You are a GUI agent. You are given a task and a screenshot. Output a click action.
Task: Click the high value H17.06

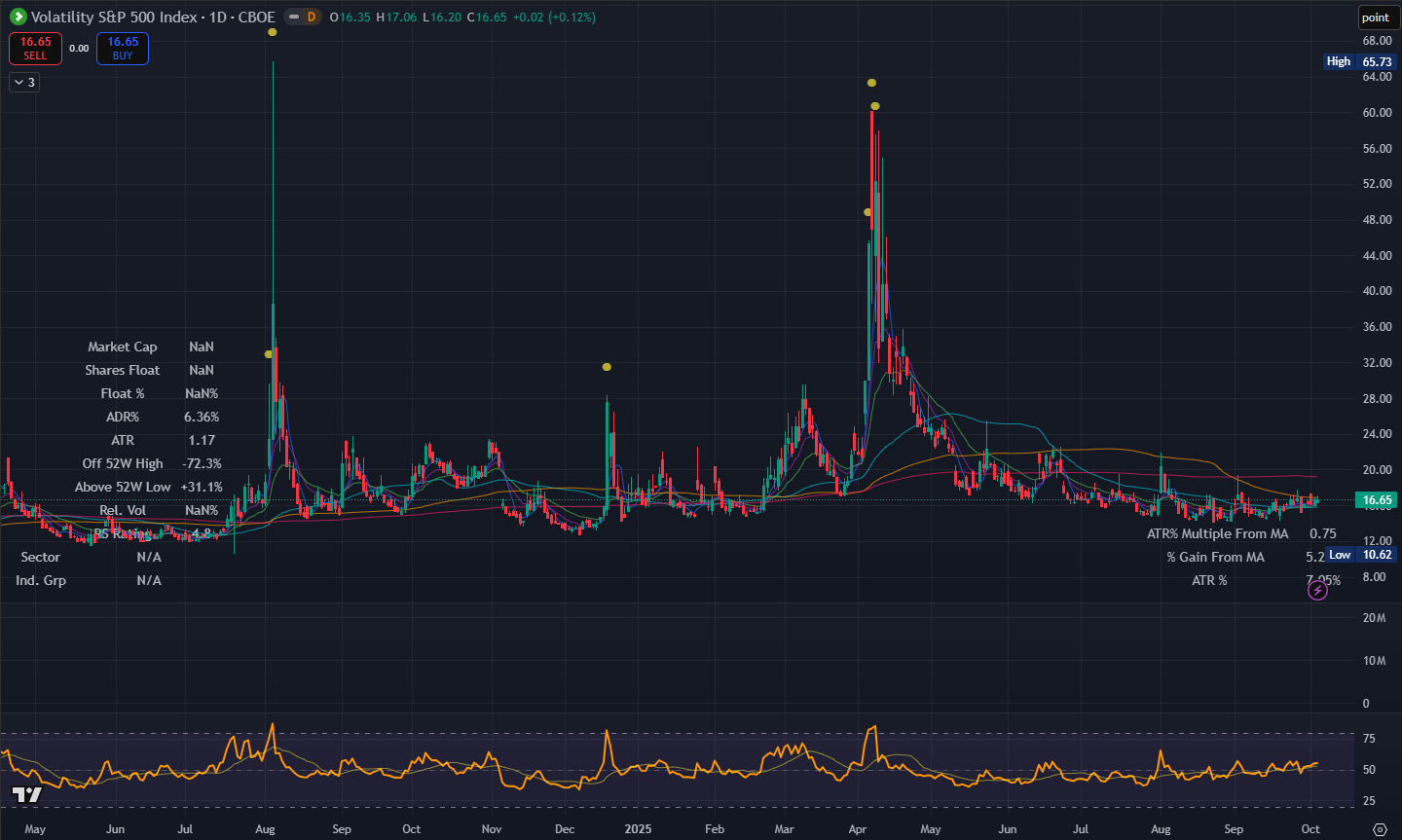point(396,18)
